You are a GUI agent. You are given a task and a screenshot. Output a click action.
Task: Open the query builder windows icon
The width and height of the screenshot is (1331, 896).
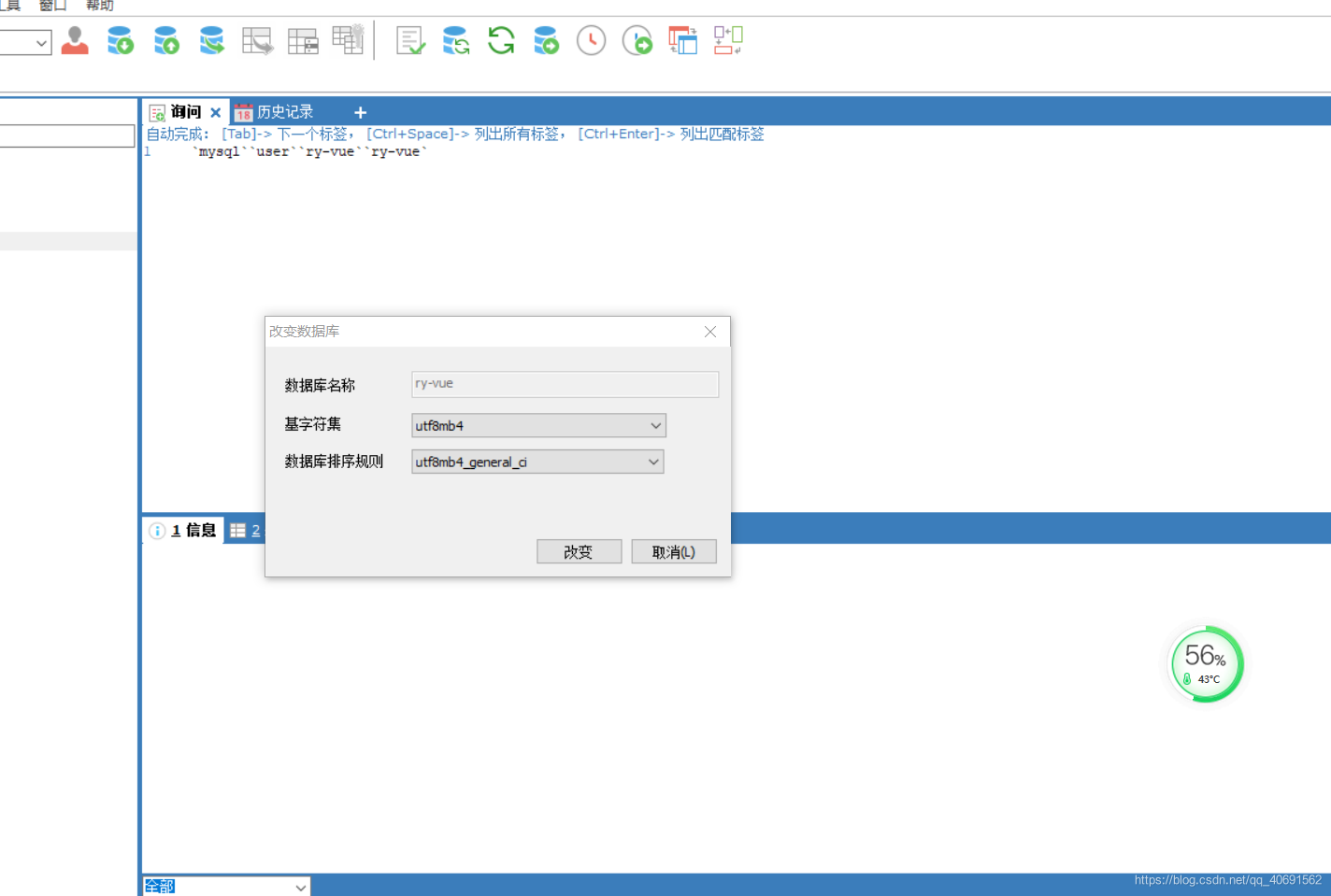[683, 41]
